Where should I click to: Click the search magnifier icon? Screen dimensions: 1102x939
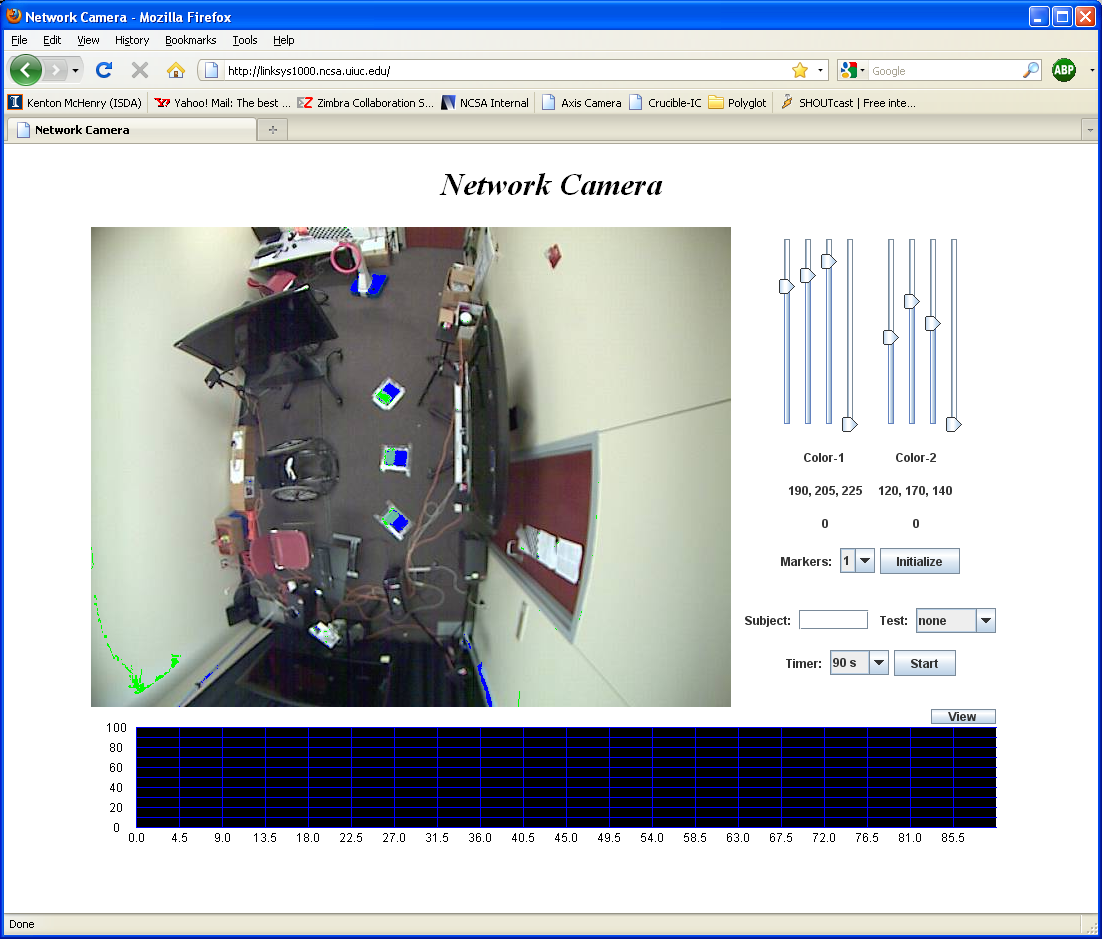pos(1030,70)
